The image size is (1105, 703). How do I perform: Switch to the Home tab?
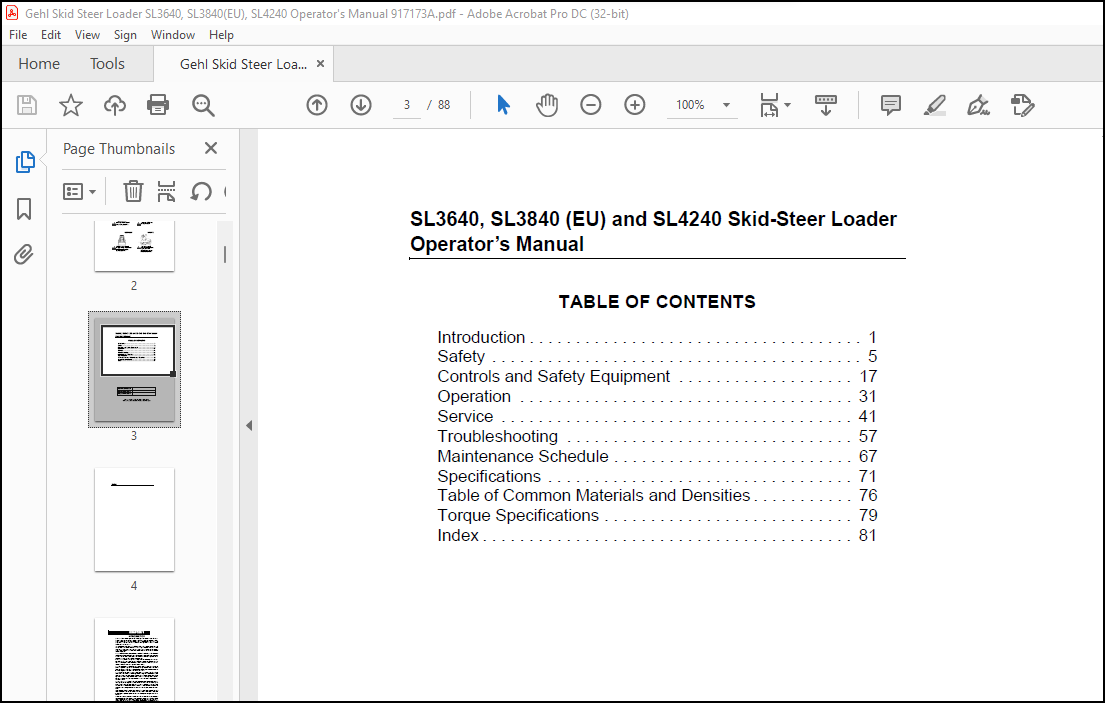click(x=39, y=63)
